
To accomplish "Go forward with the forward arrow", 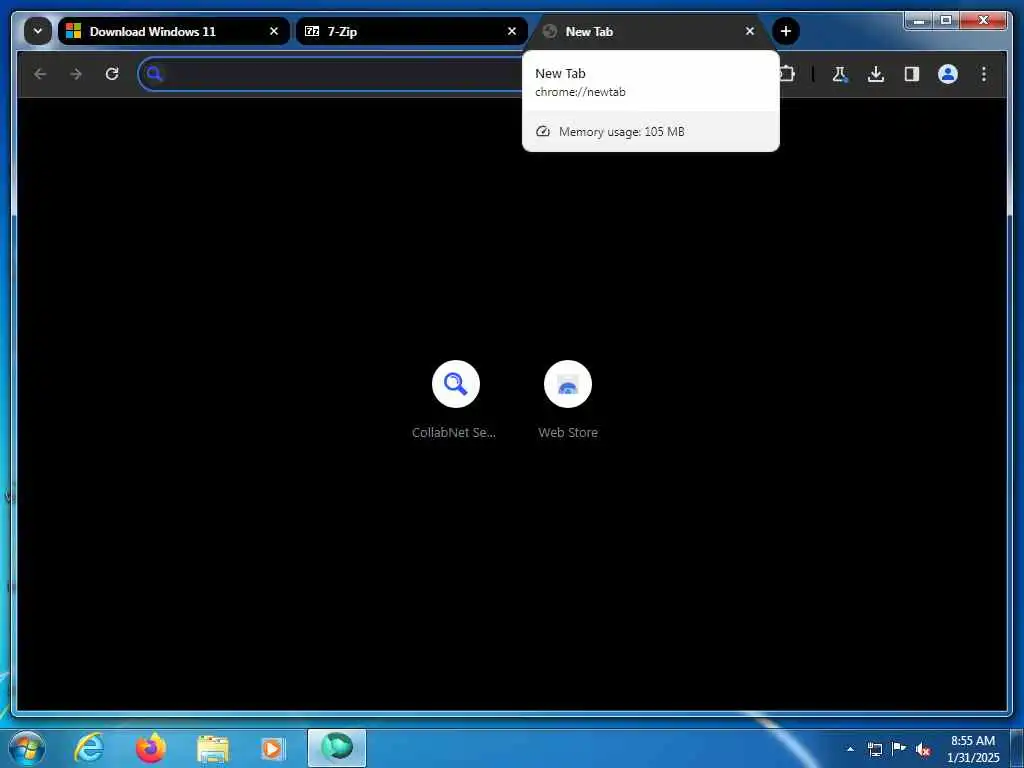I will (x=76, y=74).
